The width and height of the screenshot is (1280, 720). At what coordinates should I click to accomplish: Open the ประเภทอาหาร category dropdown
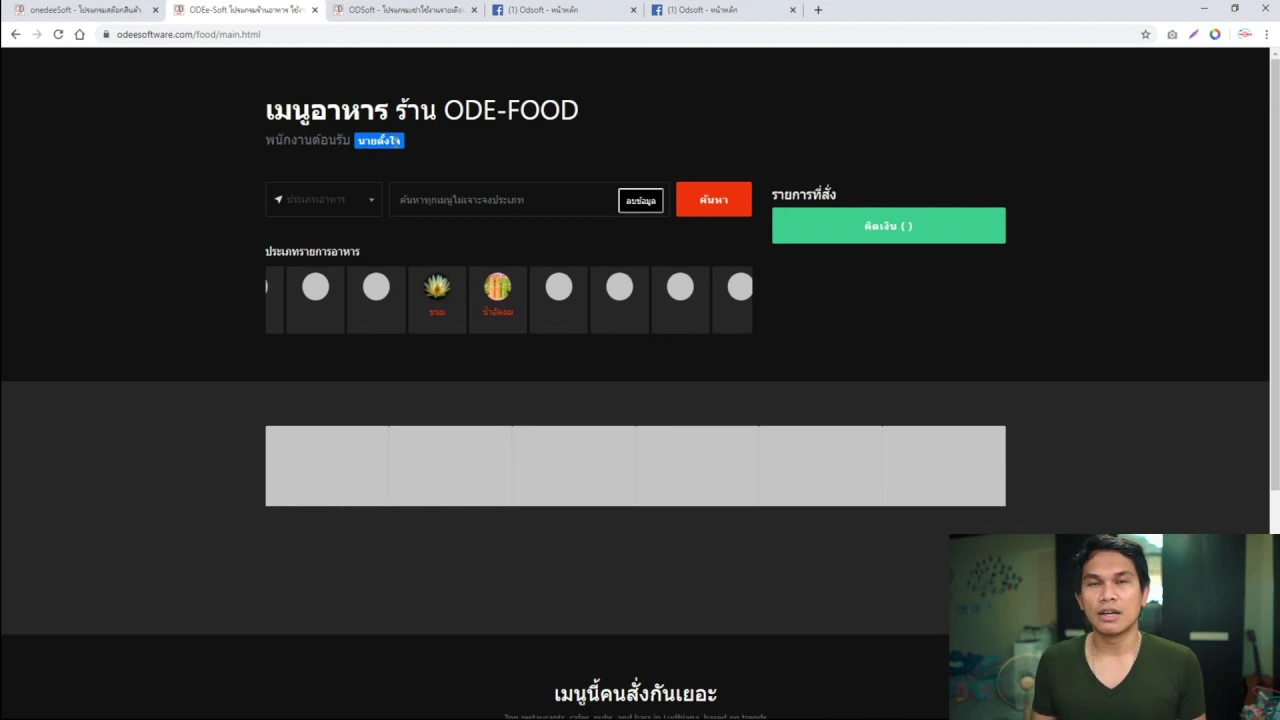(x=323, y=199)
